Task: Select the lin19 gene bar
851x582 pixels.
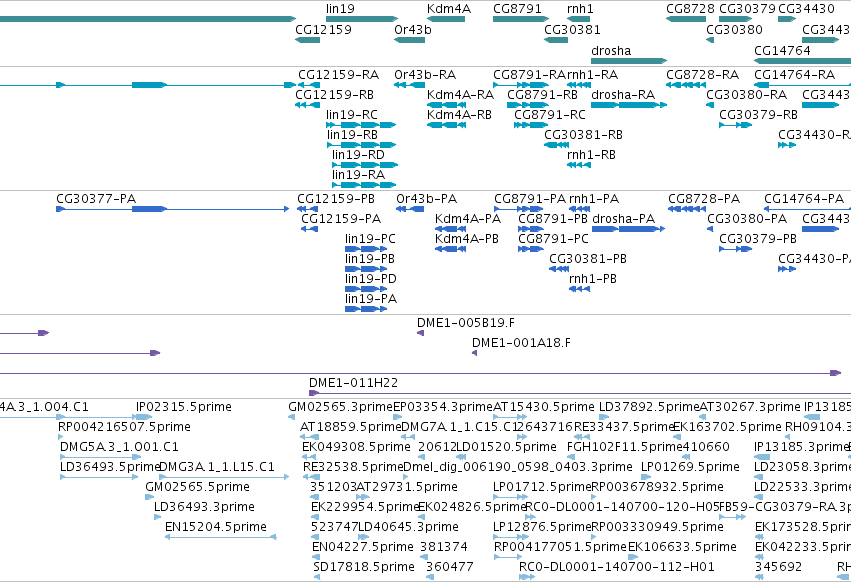Action: (x=362, y=19)
